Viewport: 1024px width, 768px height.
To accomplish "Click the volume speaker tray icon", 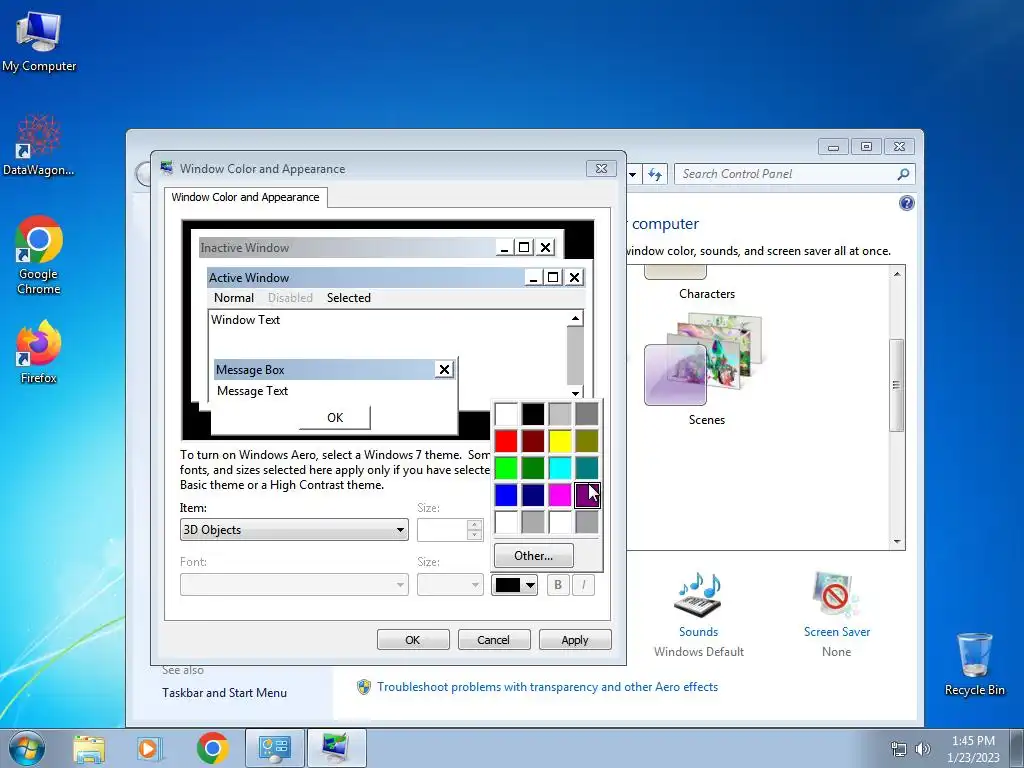I will pyautogui.click(x=923, y=749).
